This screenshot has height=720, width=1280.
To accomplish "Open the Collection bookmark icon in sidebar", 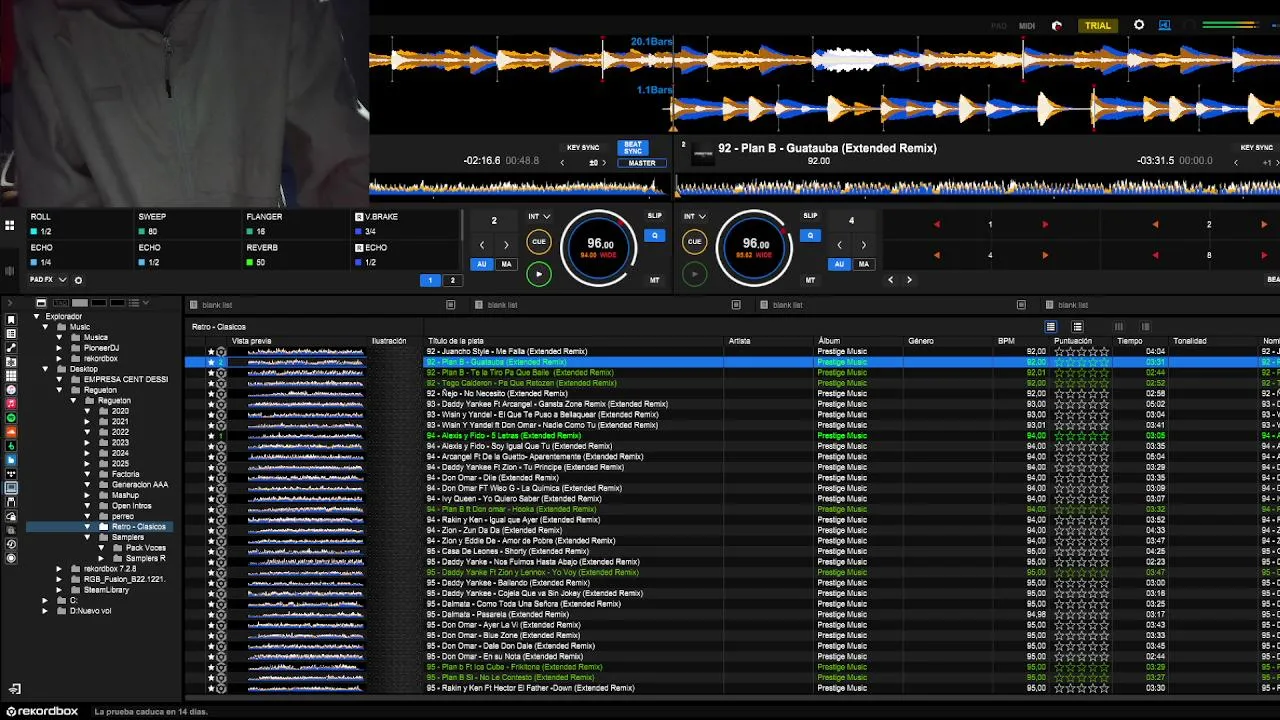I will click(x=11, y=319).
